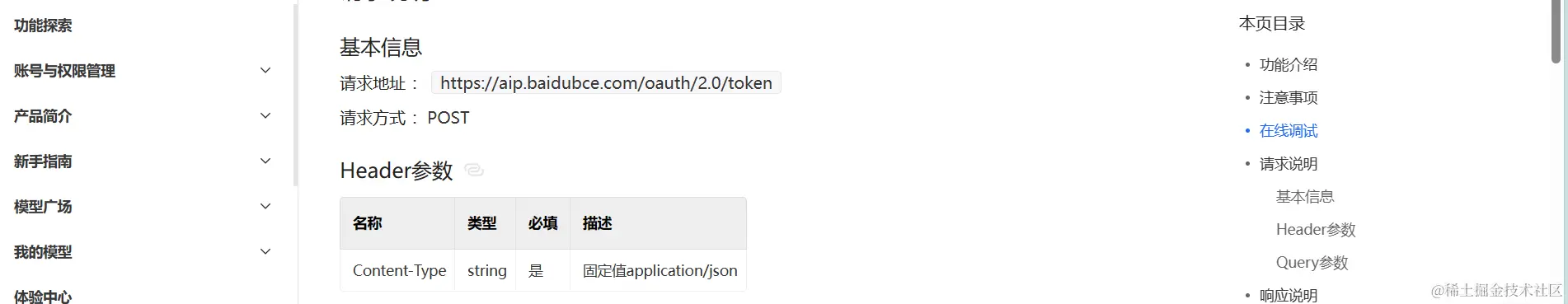
Task: Select the Content-Type table cell
Action: (x=397, y=270)
